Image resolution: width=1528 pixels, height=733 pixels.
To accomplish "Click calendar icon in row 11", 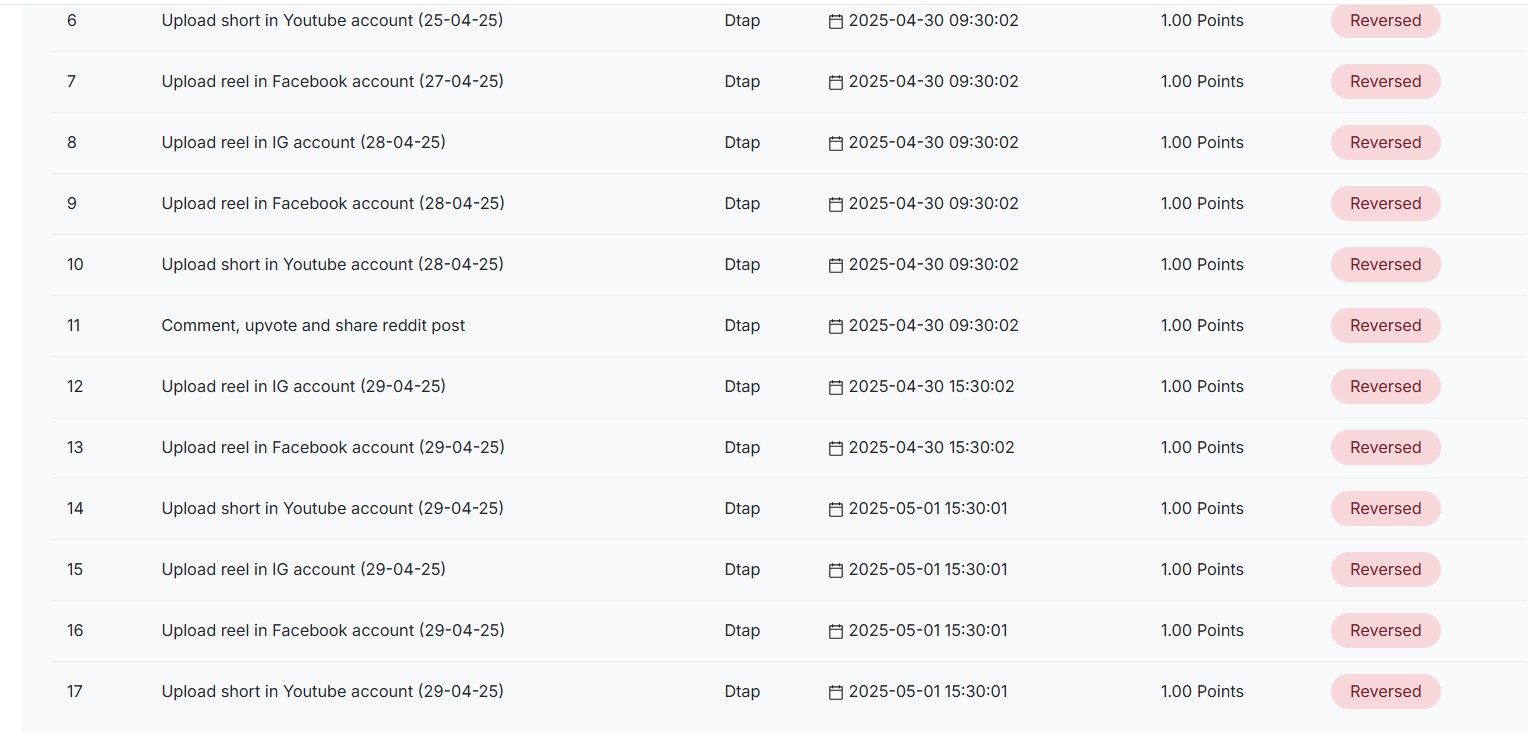I will [836, 326].
